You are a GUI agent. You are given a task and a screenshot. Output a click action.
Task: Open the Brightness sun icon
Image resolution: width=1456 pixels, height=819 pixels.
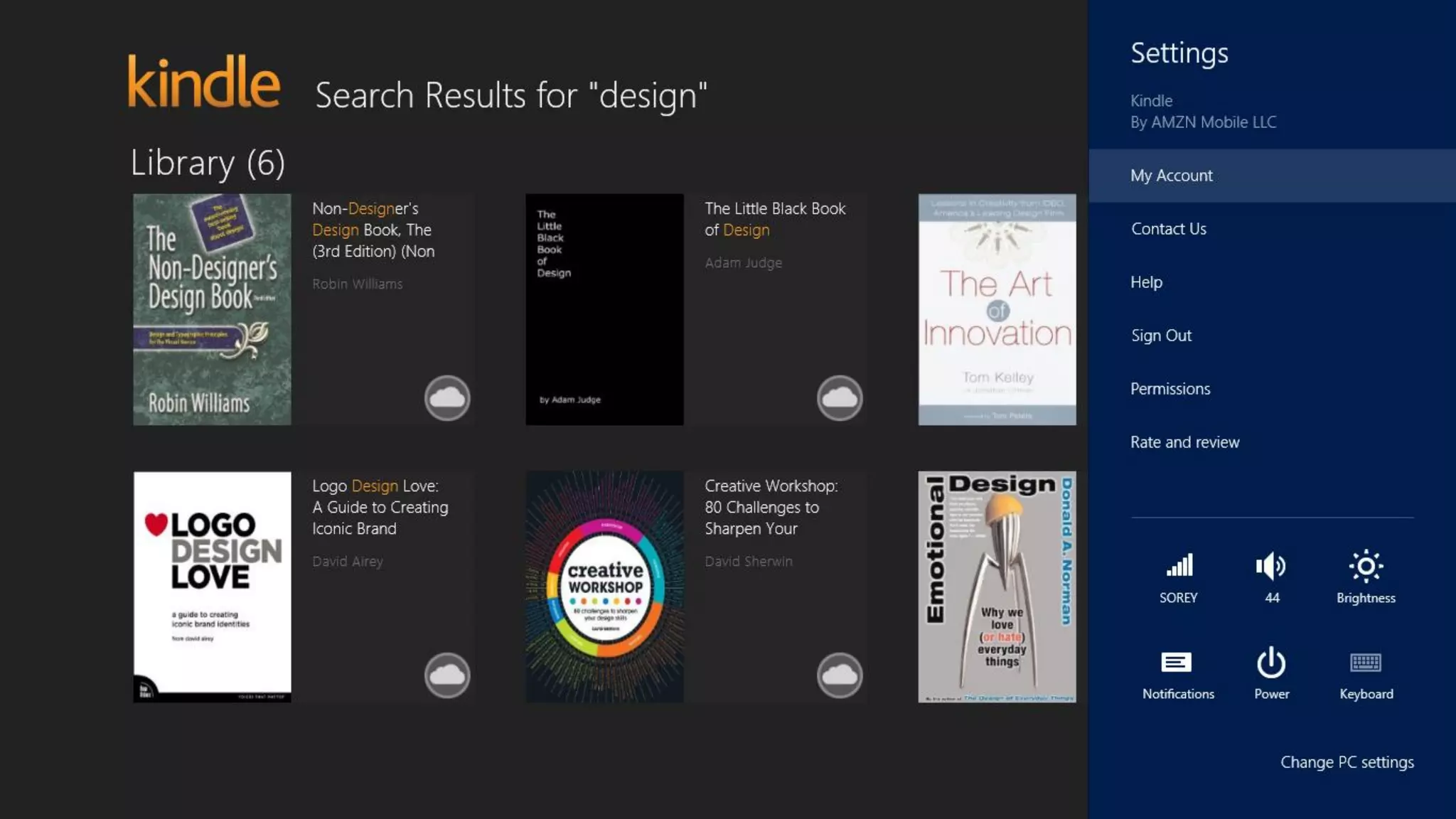tap(1366, 567)
